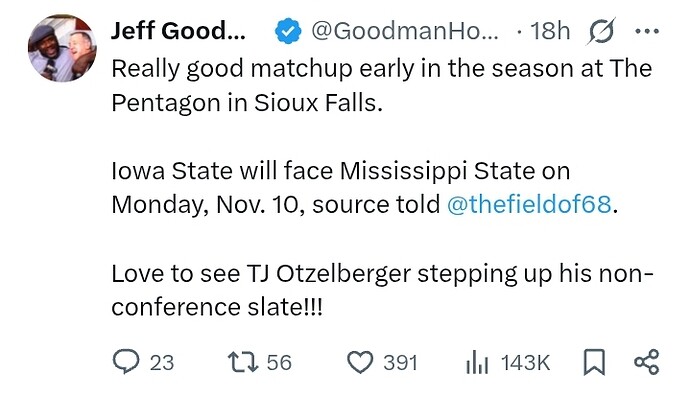Click the repost arrows icon
This screenshot has width=690, height=397.
(x=243, y=362)
